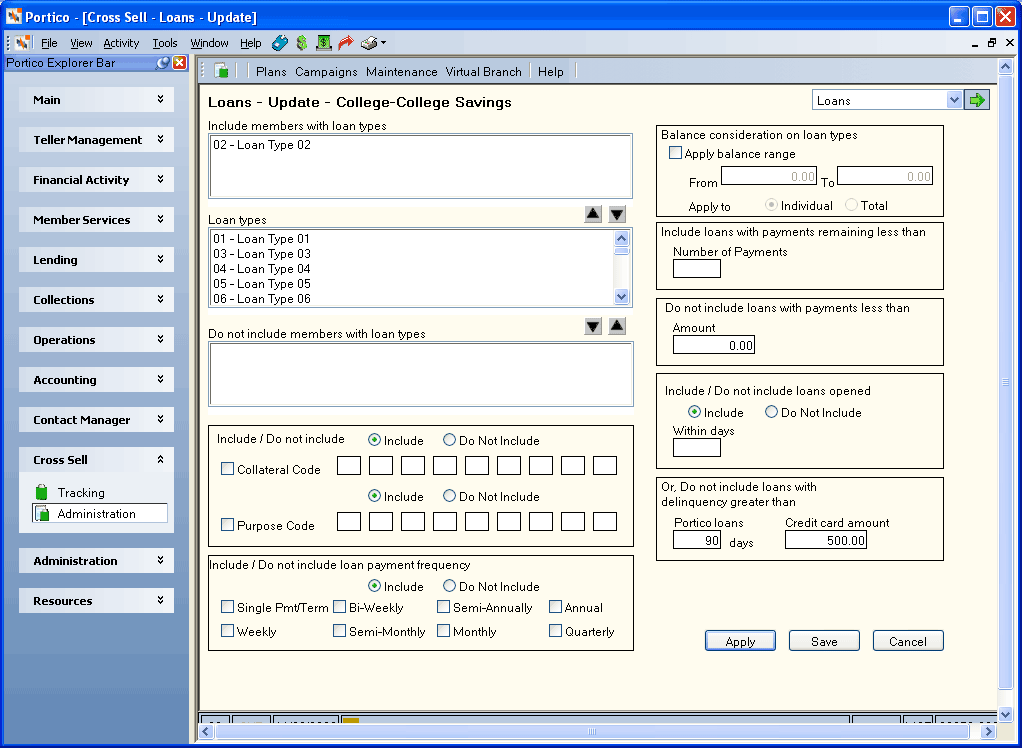1022x748 pixels.
Task: Tick the Bi-Weekly payment frequency checkbox
Action: click(340, 607)
